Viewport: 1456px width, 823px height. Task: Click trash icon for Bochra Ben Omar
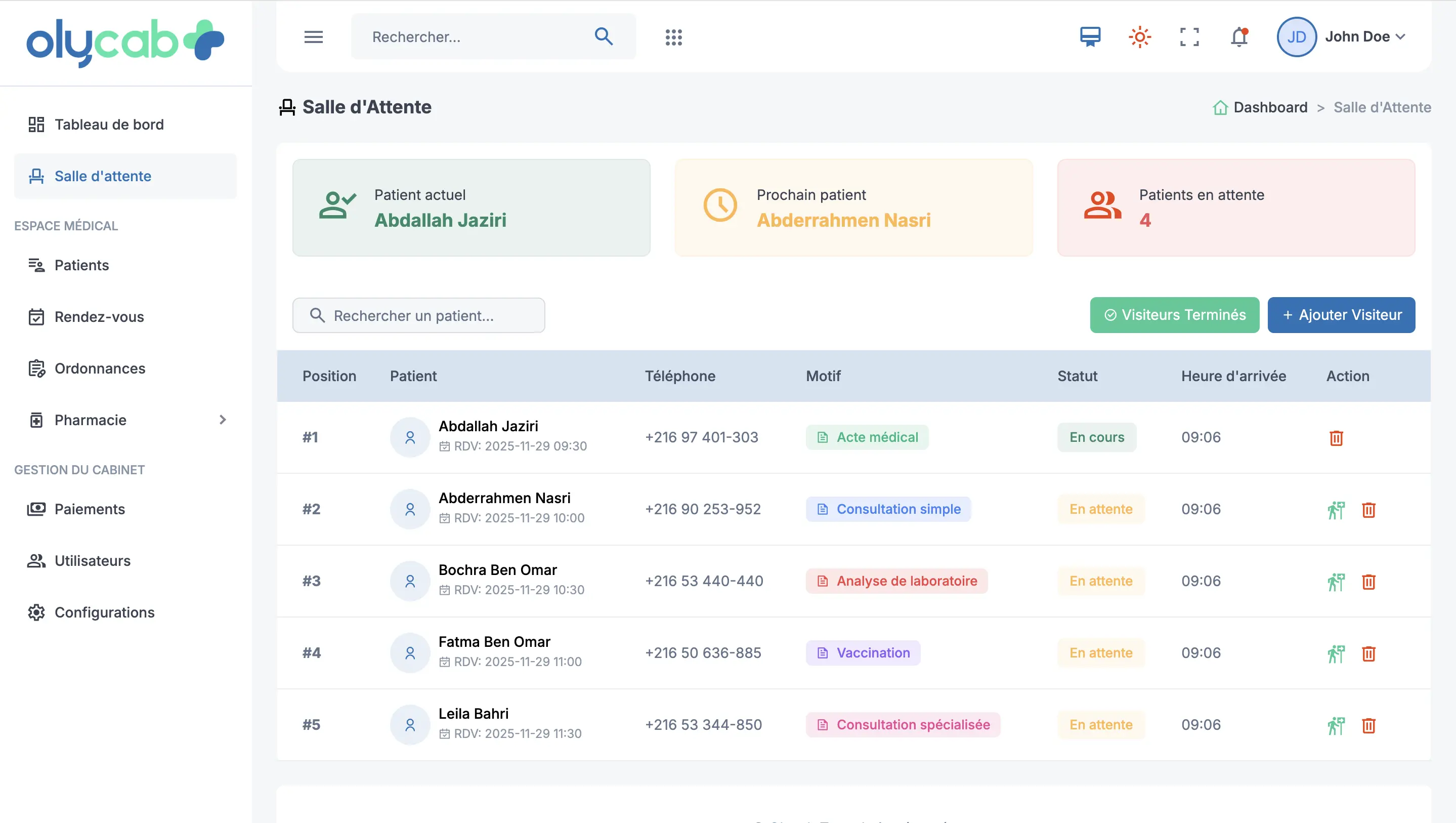(1368, 582)
